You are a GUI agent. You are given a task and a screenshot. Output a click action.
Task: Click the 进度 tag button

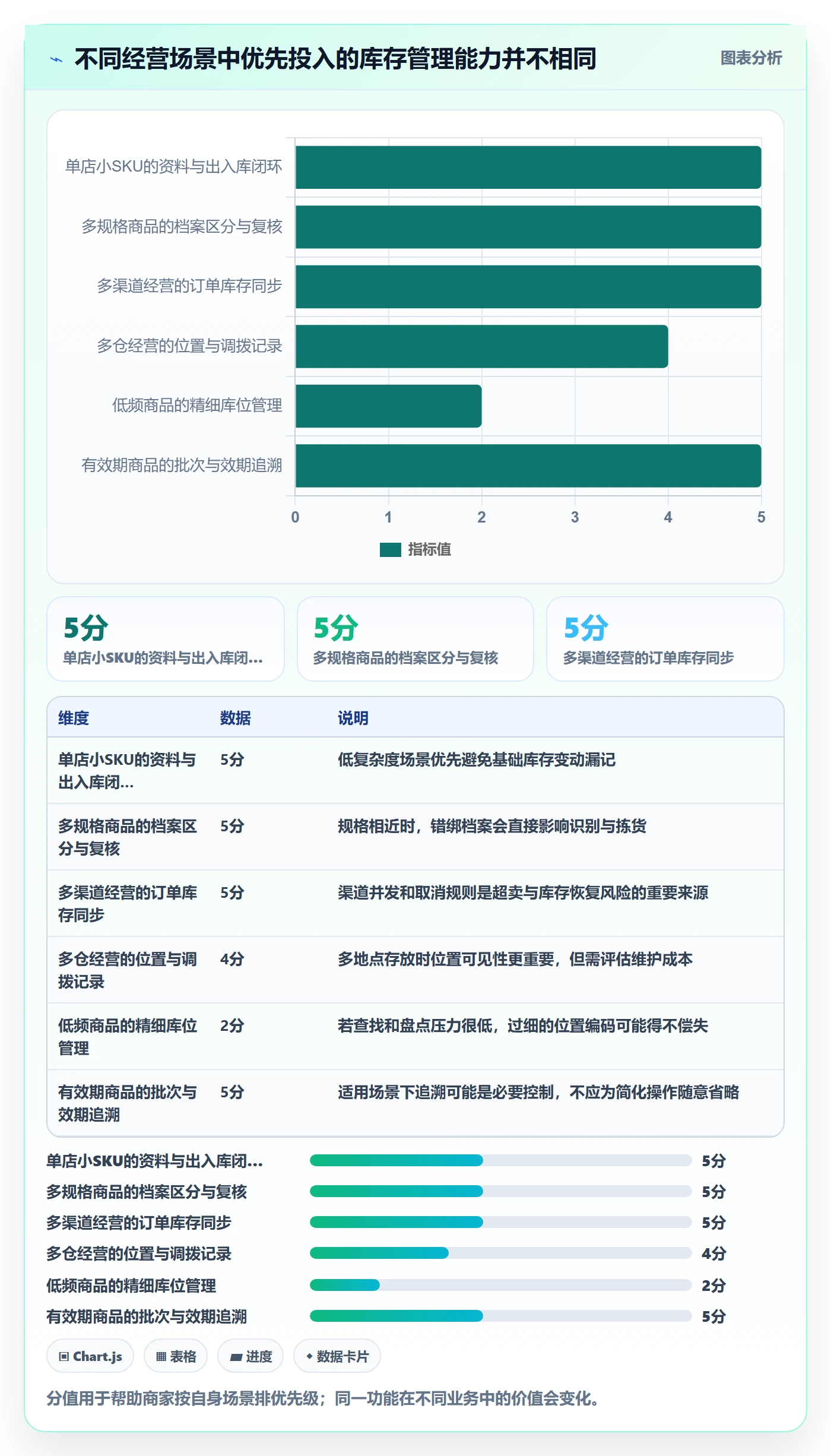(250, 1356)
